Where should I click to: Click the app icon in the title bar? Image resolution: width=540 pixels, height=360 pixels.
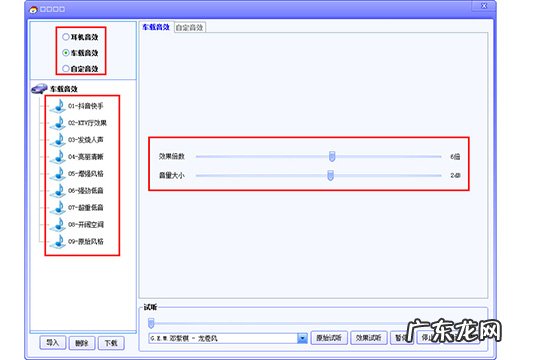tap(33, 9)
